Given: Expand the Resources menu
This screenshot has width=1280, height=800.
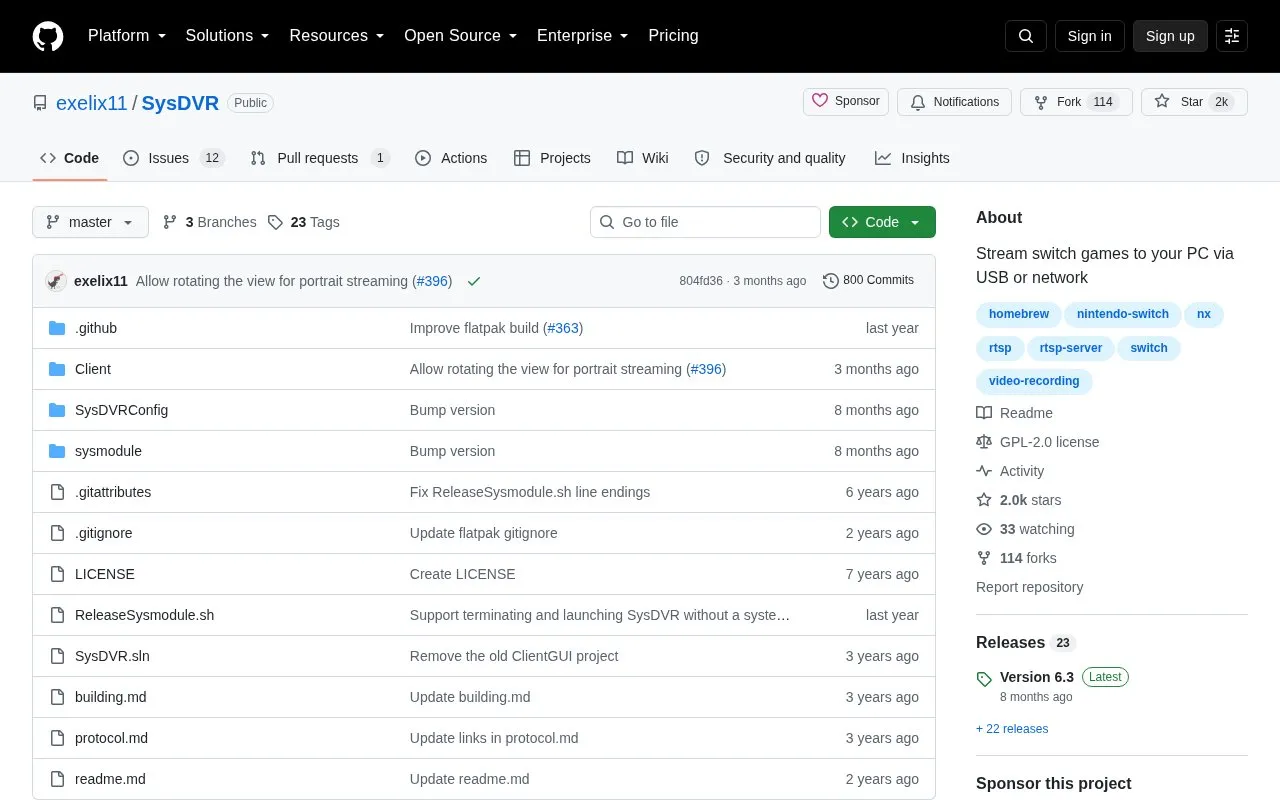Looking at the screenshot, I should (337, 36).
